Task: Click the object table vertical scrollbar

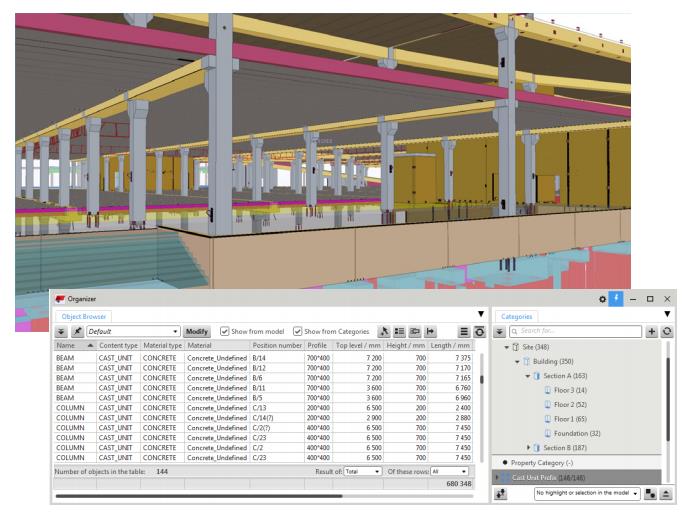Action: coord(482,379)
